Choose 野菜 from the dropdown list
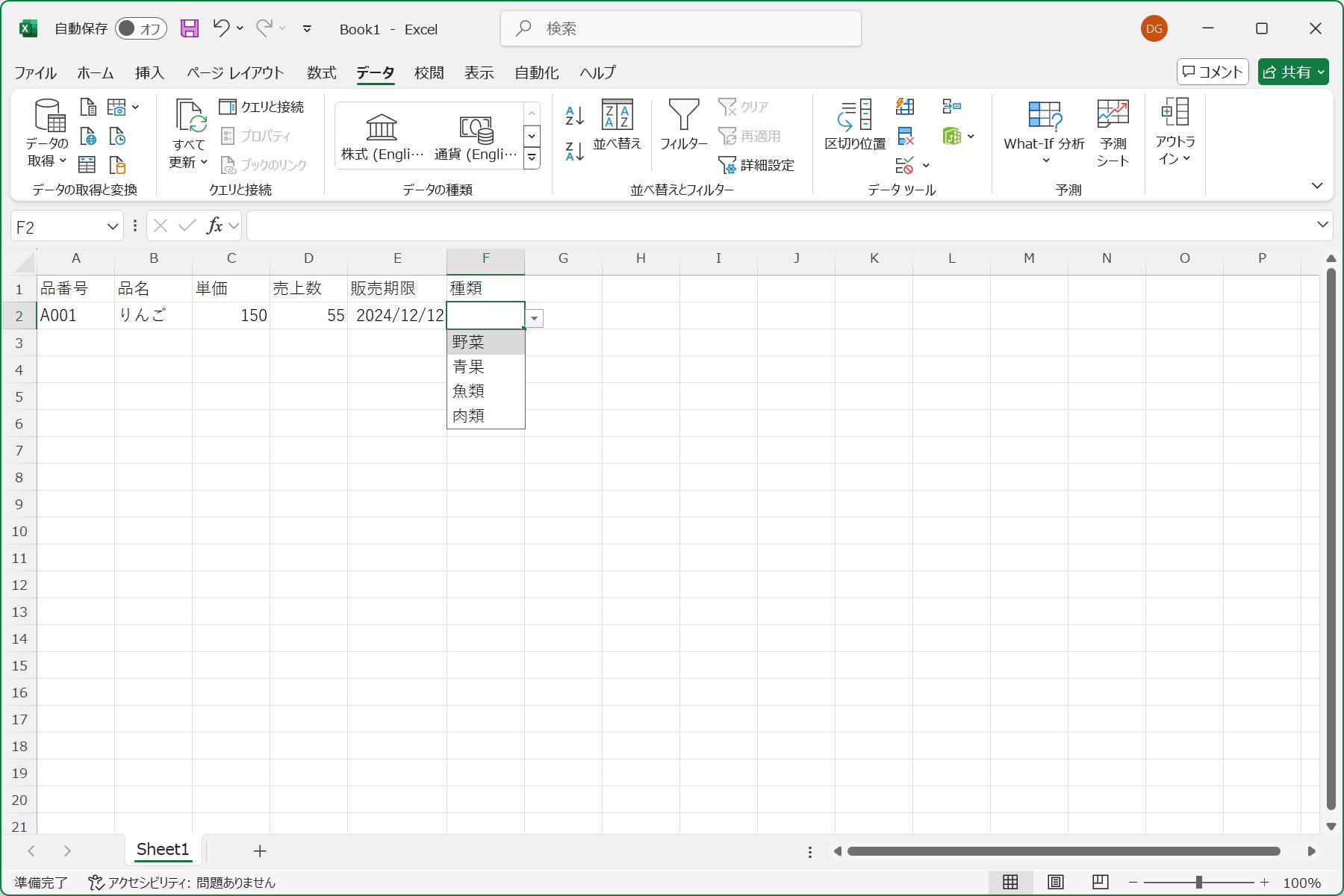Image resolution: width=1344 pixels, height=896 pixels. pyautogui.click(x=486, y=342)
